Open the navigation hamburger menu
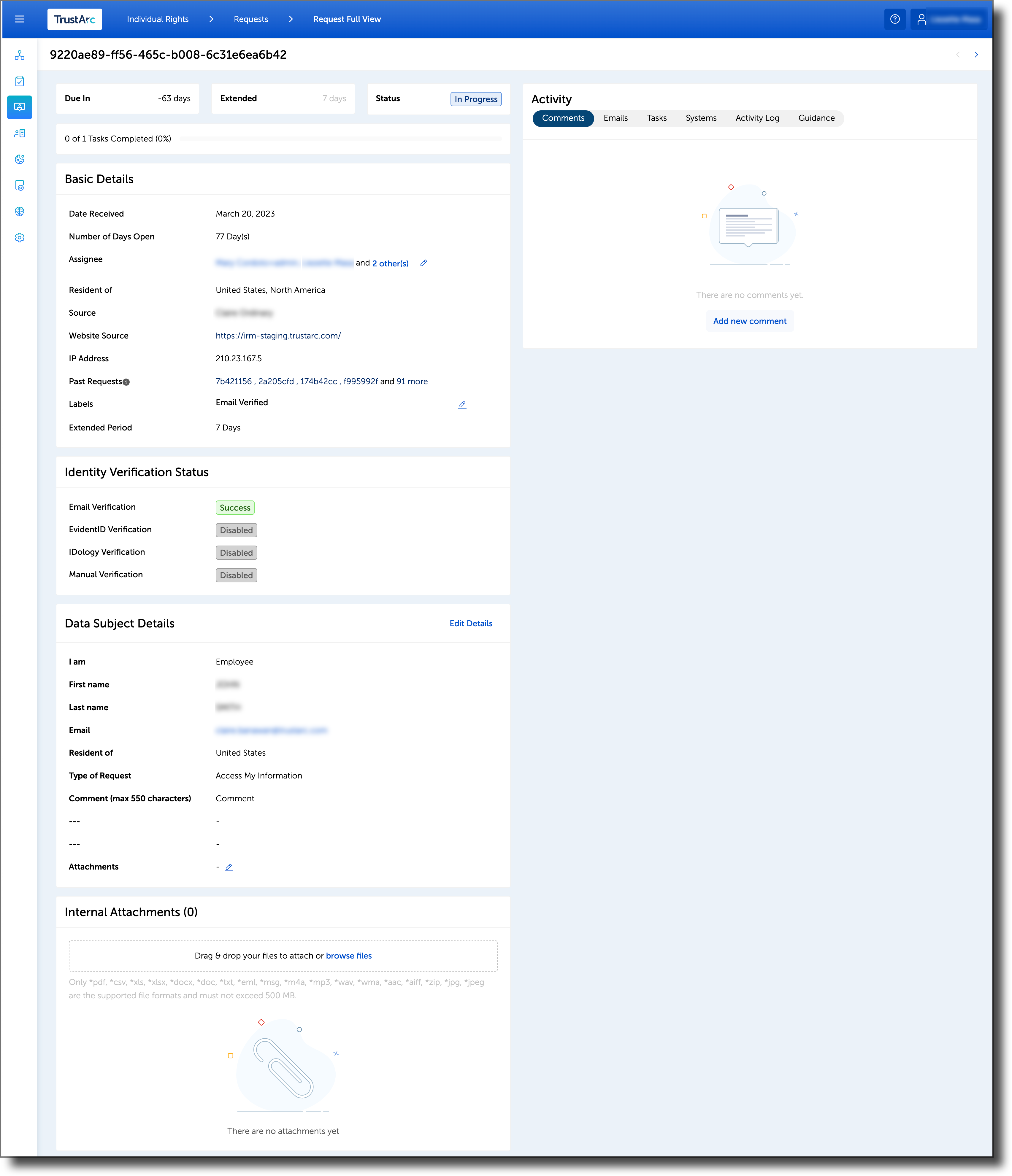Image resolution: width=1012 pixels, height=1176 pixels. (19, 19)
